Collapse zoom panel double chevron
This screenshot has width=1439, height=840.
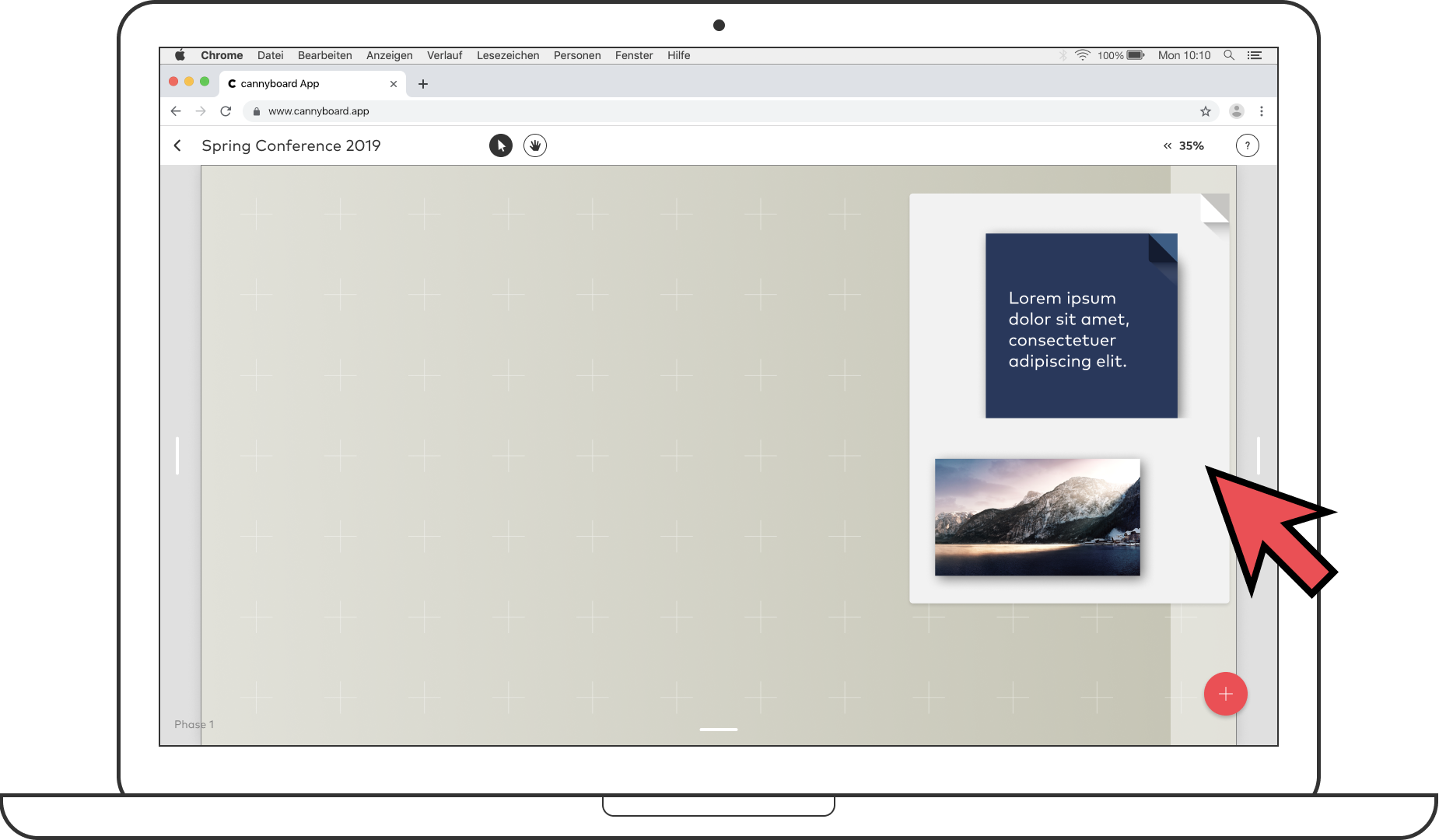(1168, 145)
